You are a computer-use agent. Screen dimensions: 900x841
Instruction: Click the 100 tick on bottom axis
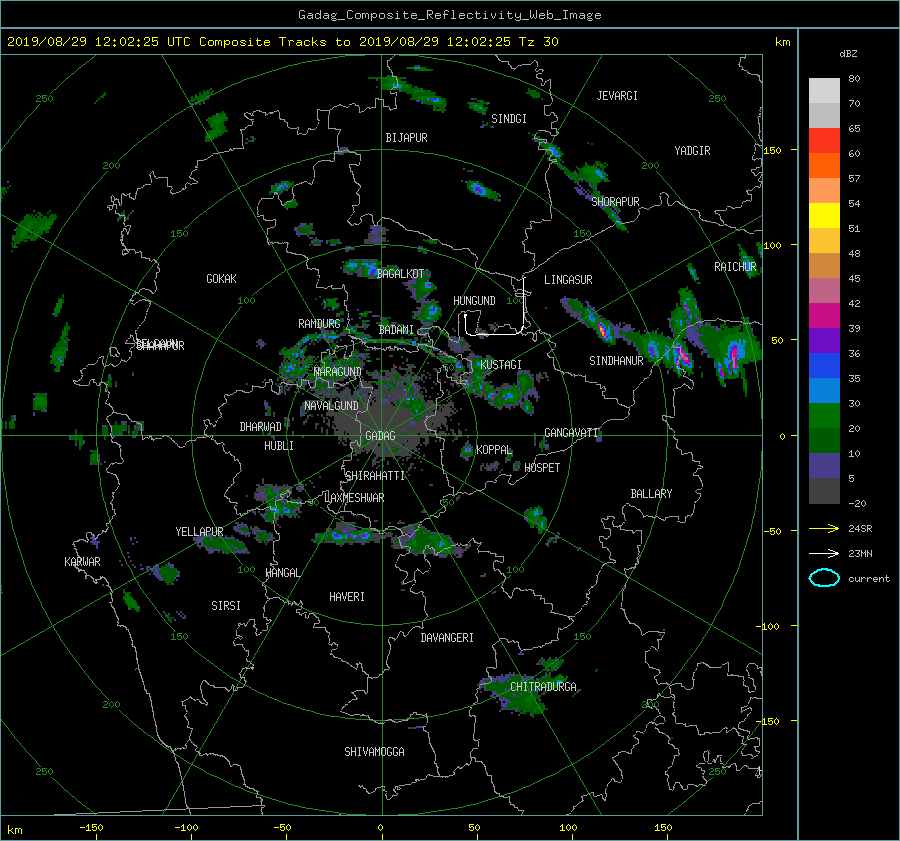568,828
